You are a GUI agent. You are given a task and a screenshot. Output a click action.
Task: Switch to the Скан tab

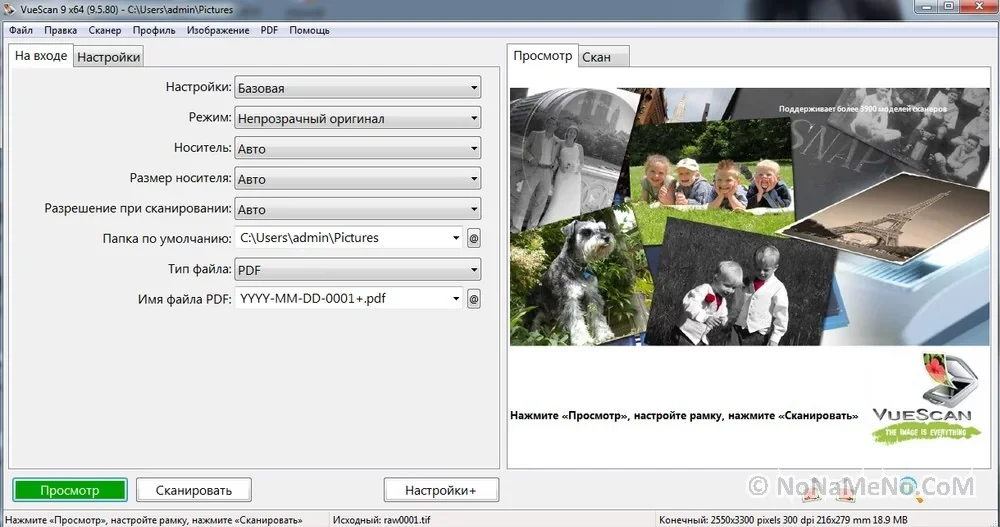tap(596, 57)
